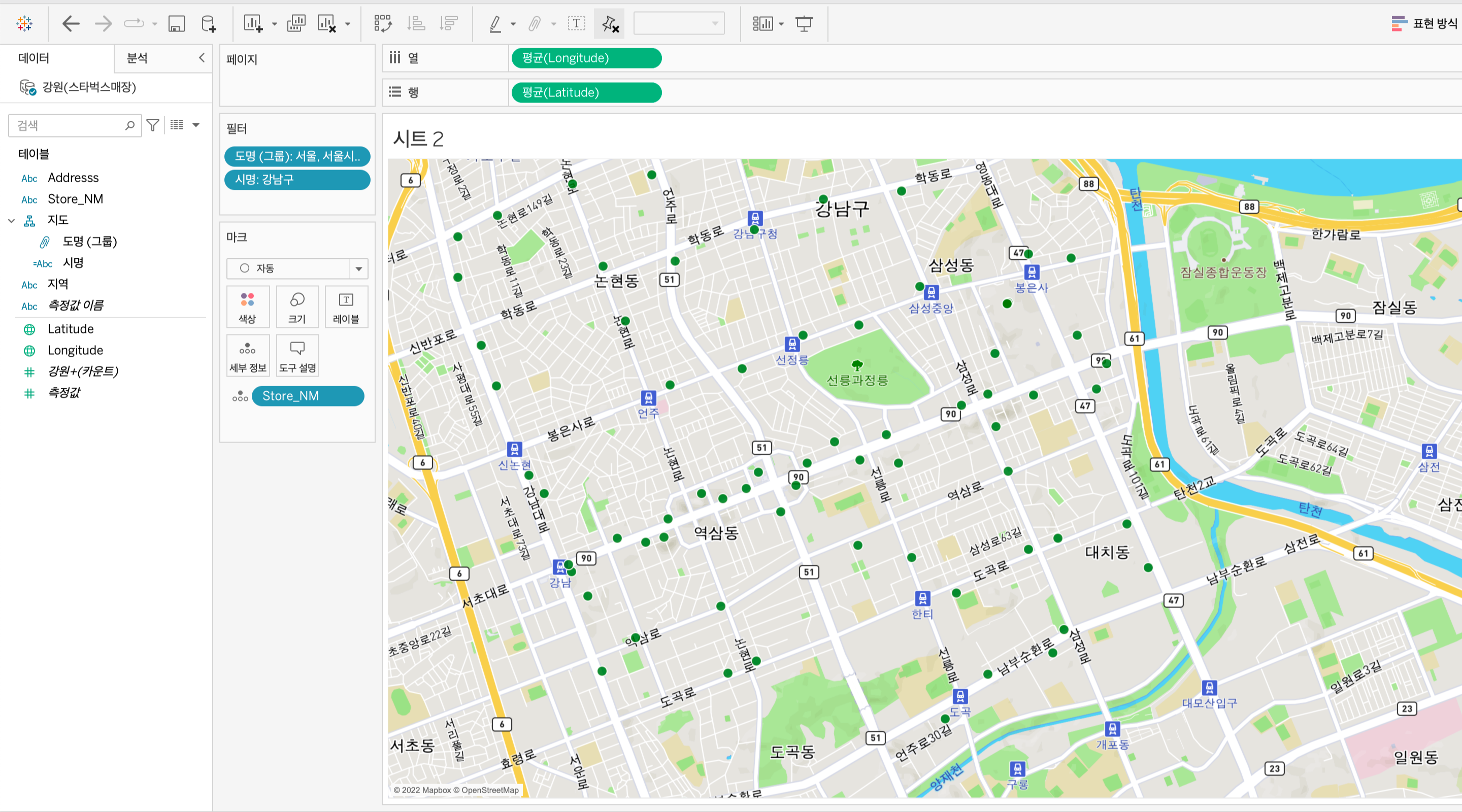Open the Color marks card button
This screenshot has height=812, width=1462.
point(247,307)
